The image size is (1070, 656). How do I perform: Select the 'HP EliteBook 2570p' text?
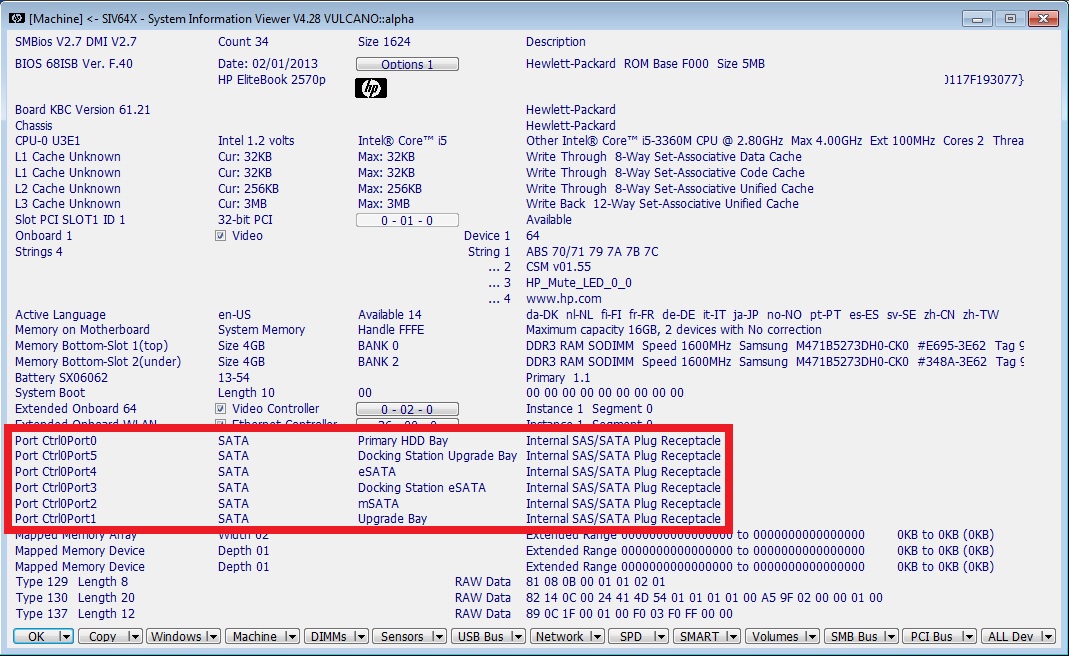[272, 79]
